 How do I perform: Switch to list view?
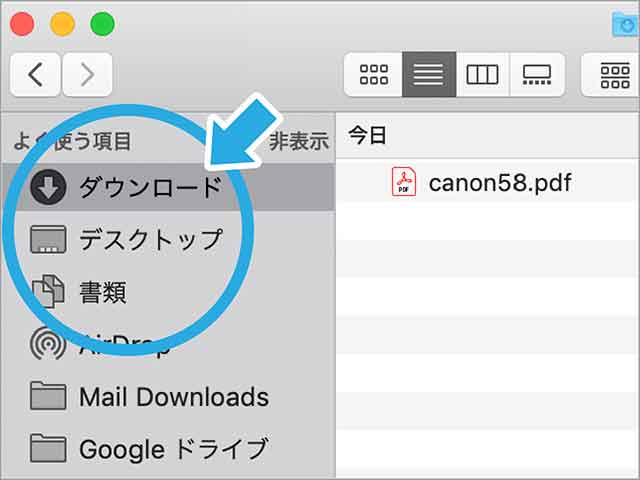[429, 75]
